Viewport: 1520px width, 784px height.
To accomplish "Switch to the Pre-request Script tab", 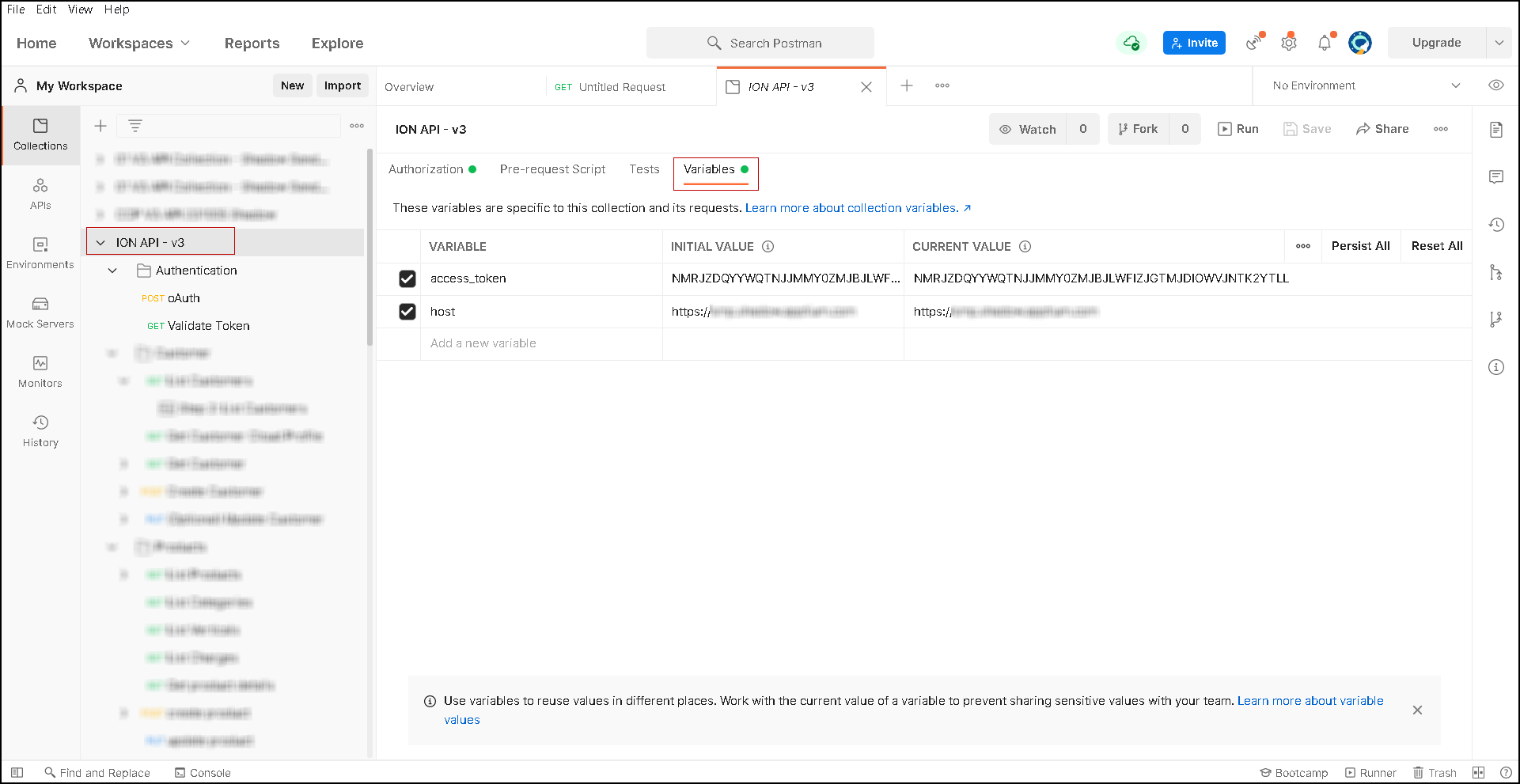I will click(552, 169).
